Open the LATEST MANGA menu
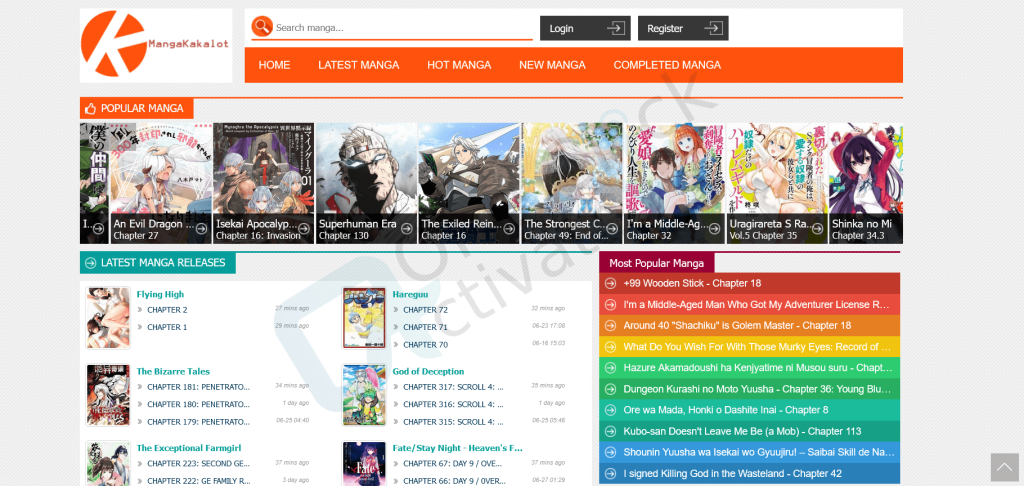 359,65
